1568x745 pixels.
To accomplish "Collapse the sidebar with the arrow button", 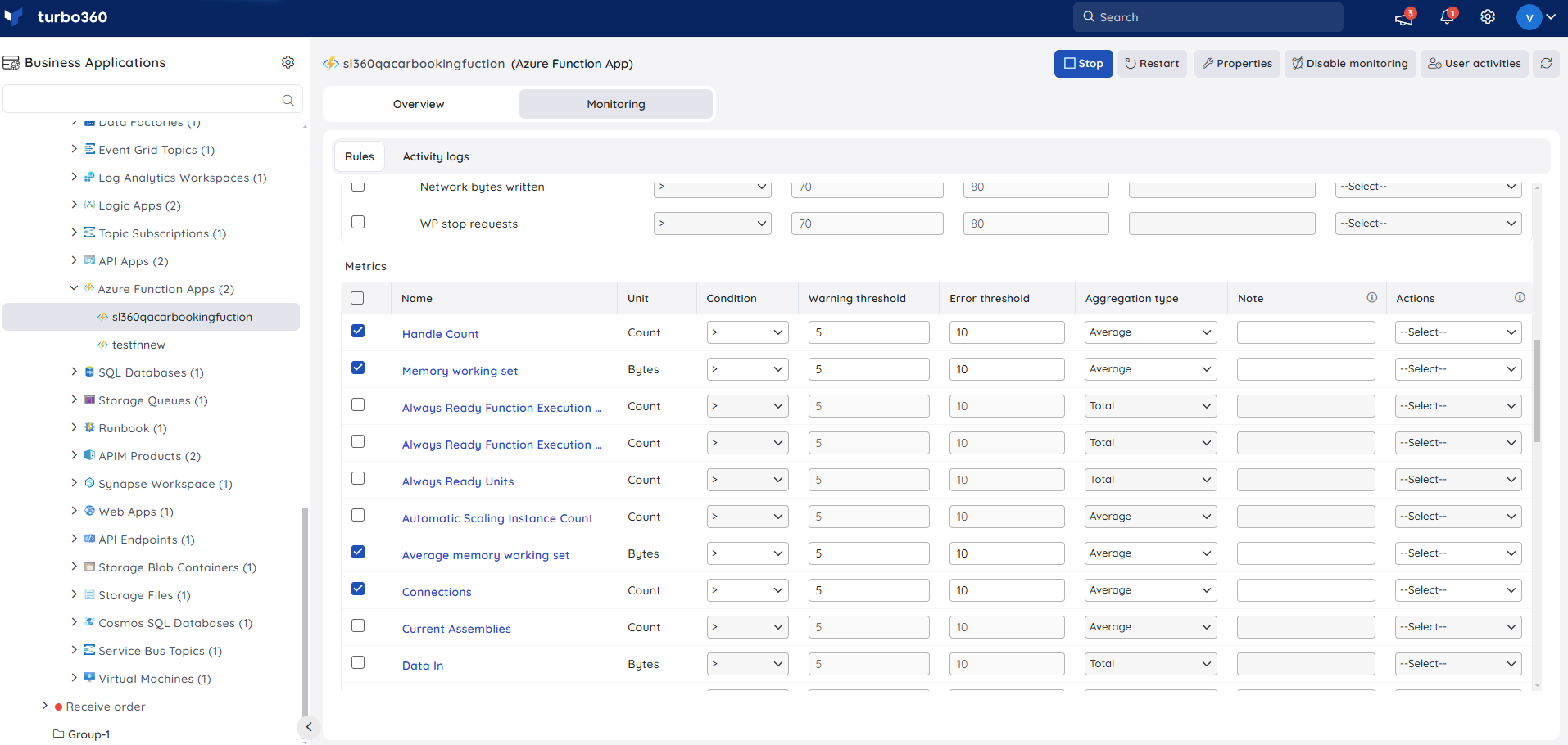I will pyautogui.click(x=308, y=726).
